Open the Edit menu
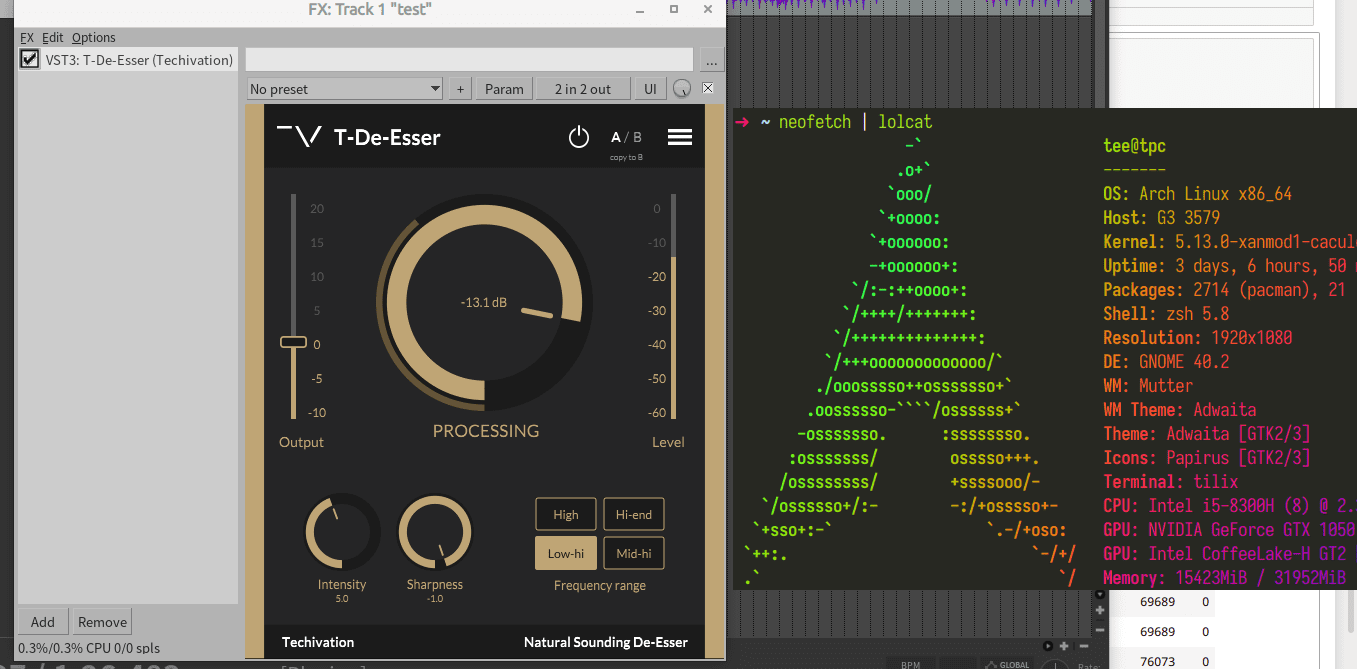This screenshot has width=1357, height=669. 53,37
